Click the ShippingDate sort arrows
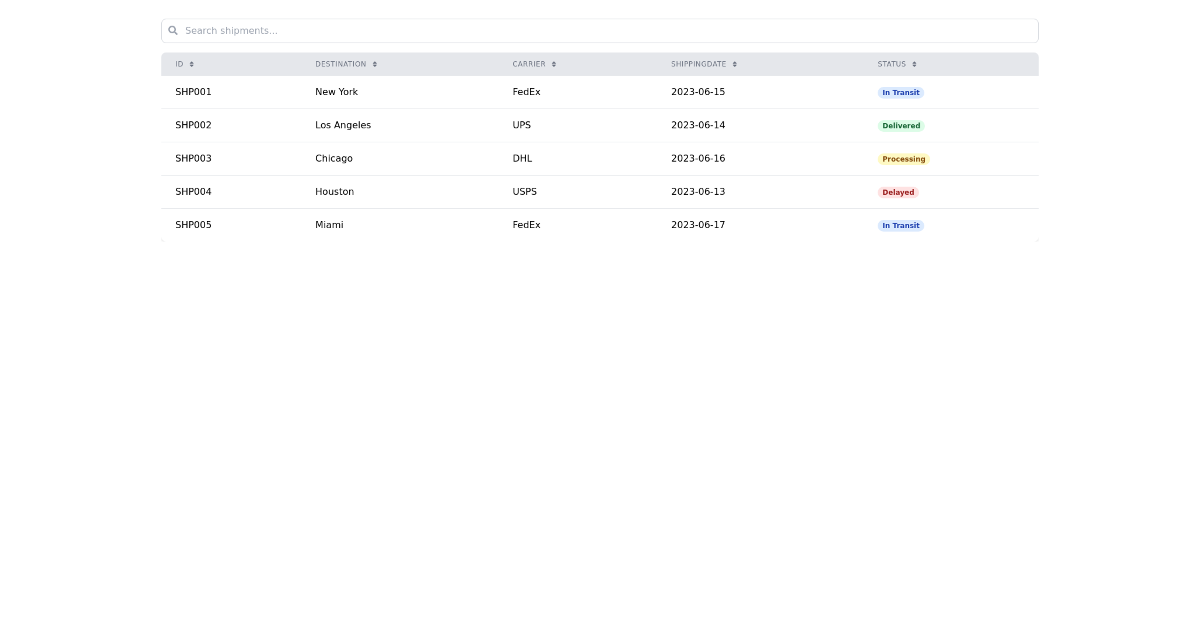The width and height of the screenshot is (1200, 630). point(734,64)
